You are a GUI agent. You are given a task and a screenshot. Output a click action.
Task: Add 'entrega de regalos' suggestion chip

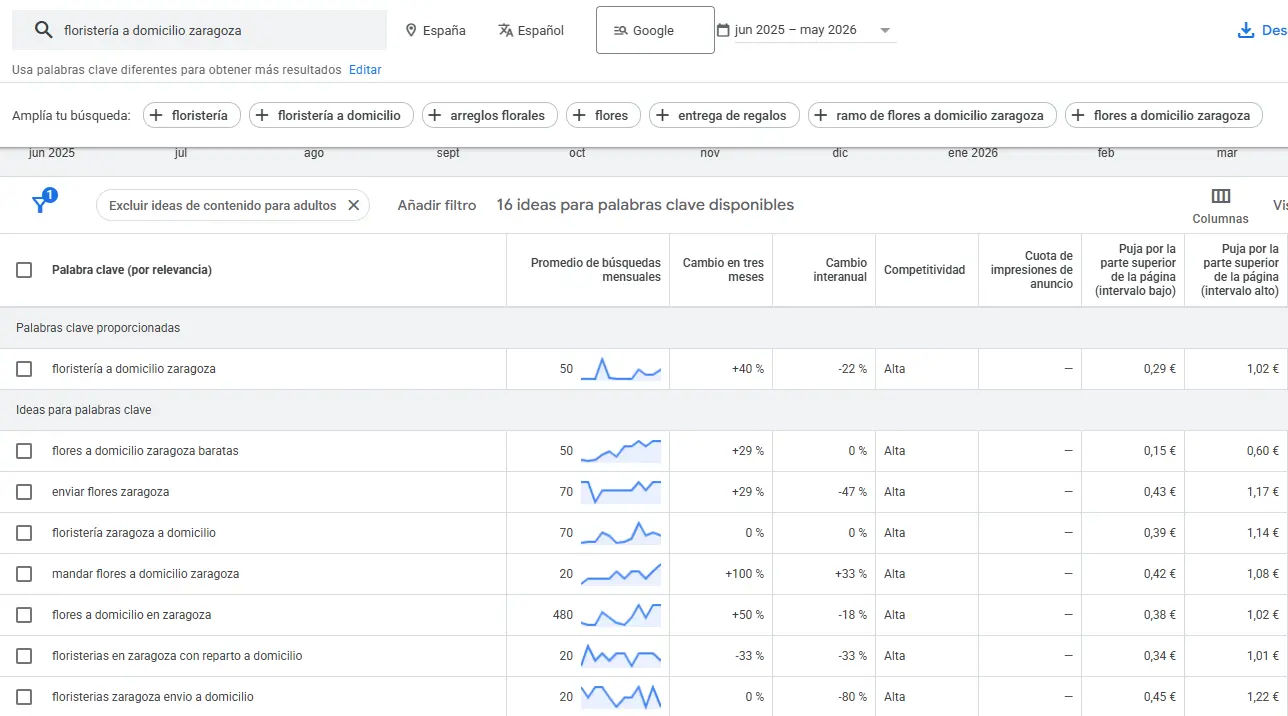click(724, 115)
